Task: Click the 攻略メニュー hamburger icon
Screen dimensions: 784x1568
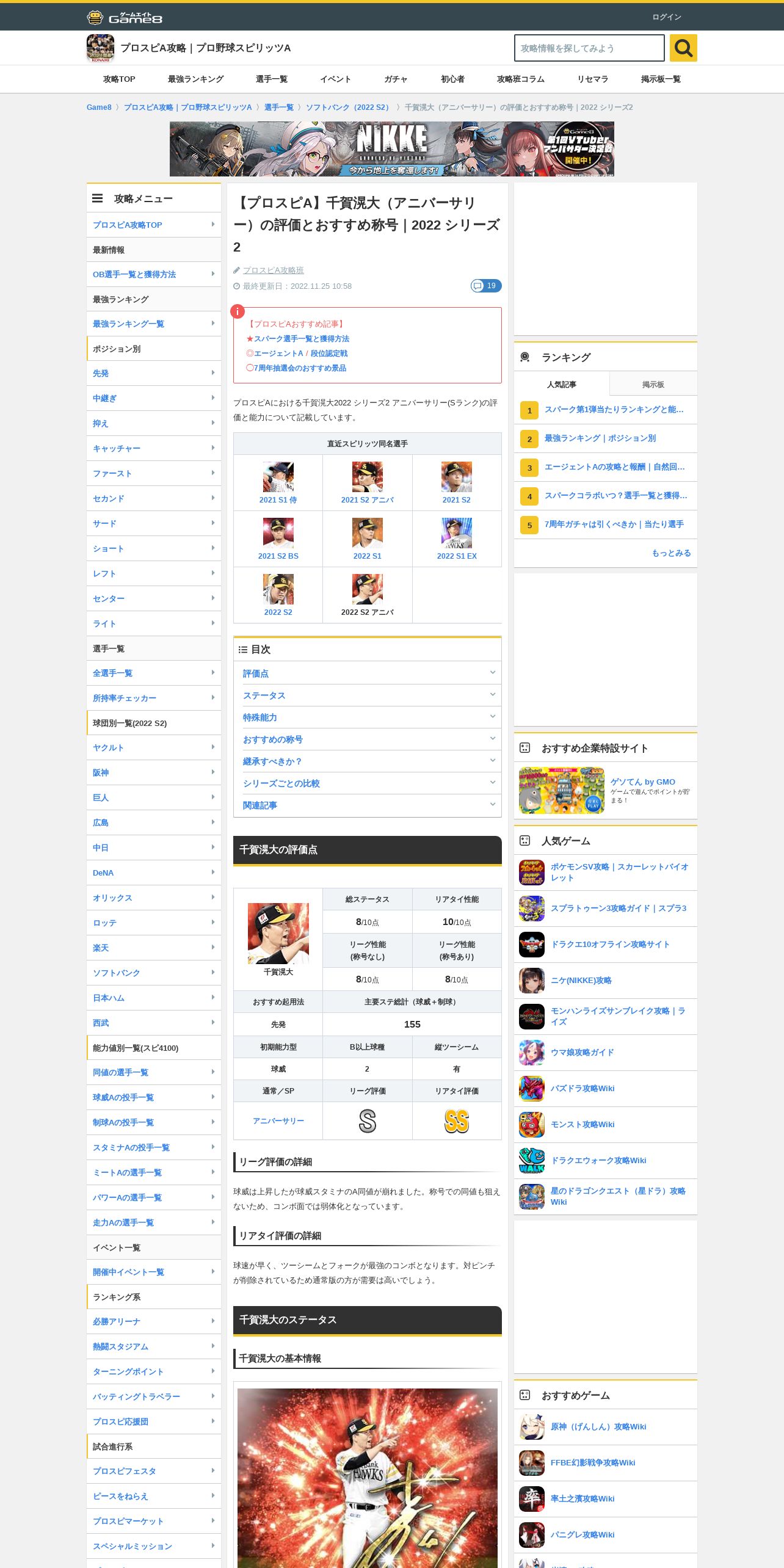Action: [x=98, y=198]
